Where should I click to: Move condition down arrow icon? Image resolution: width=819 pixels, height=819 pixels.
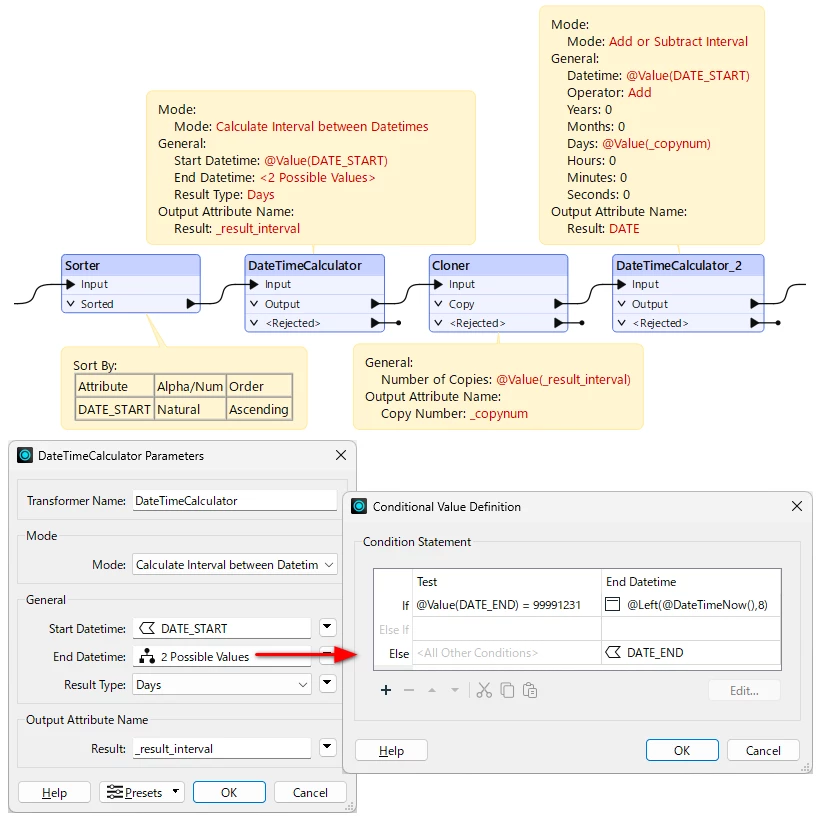pos(455,691)
